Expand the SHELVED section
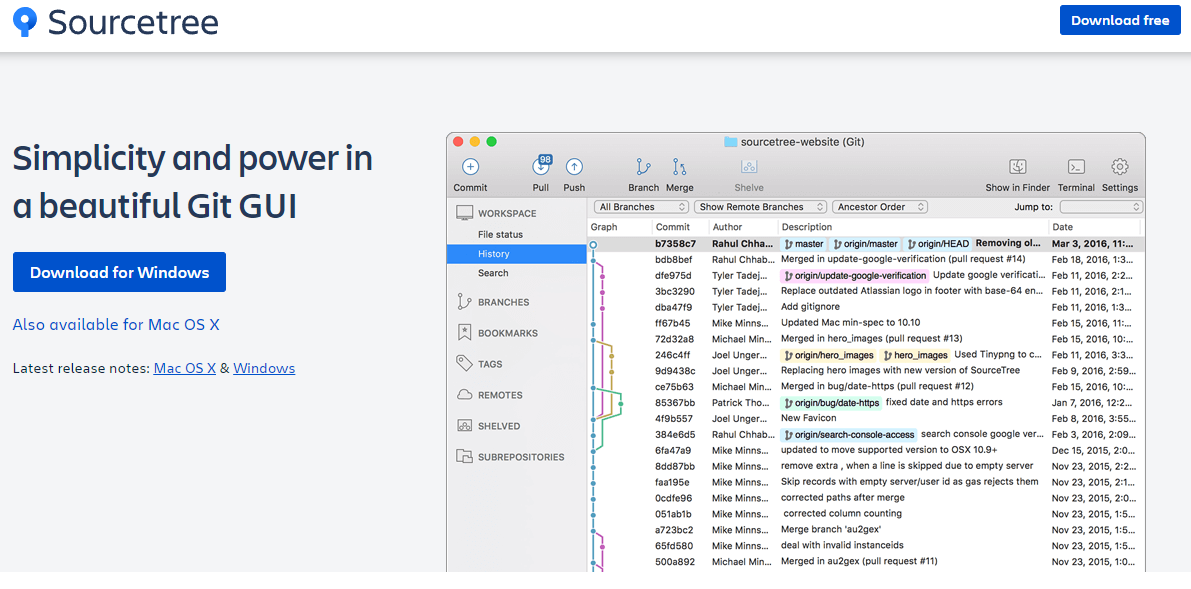This screenshot has height=589, width=1191. click(x=499, y=426)
